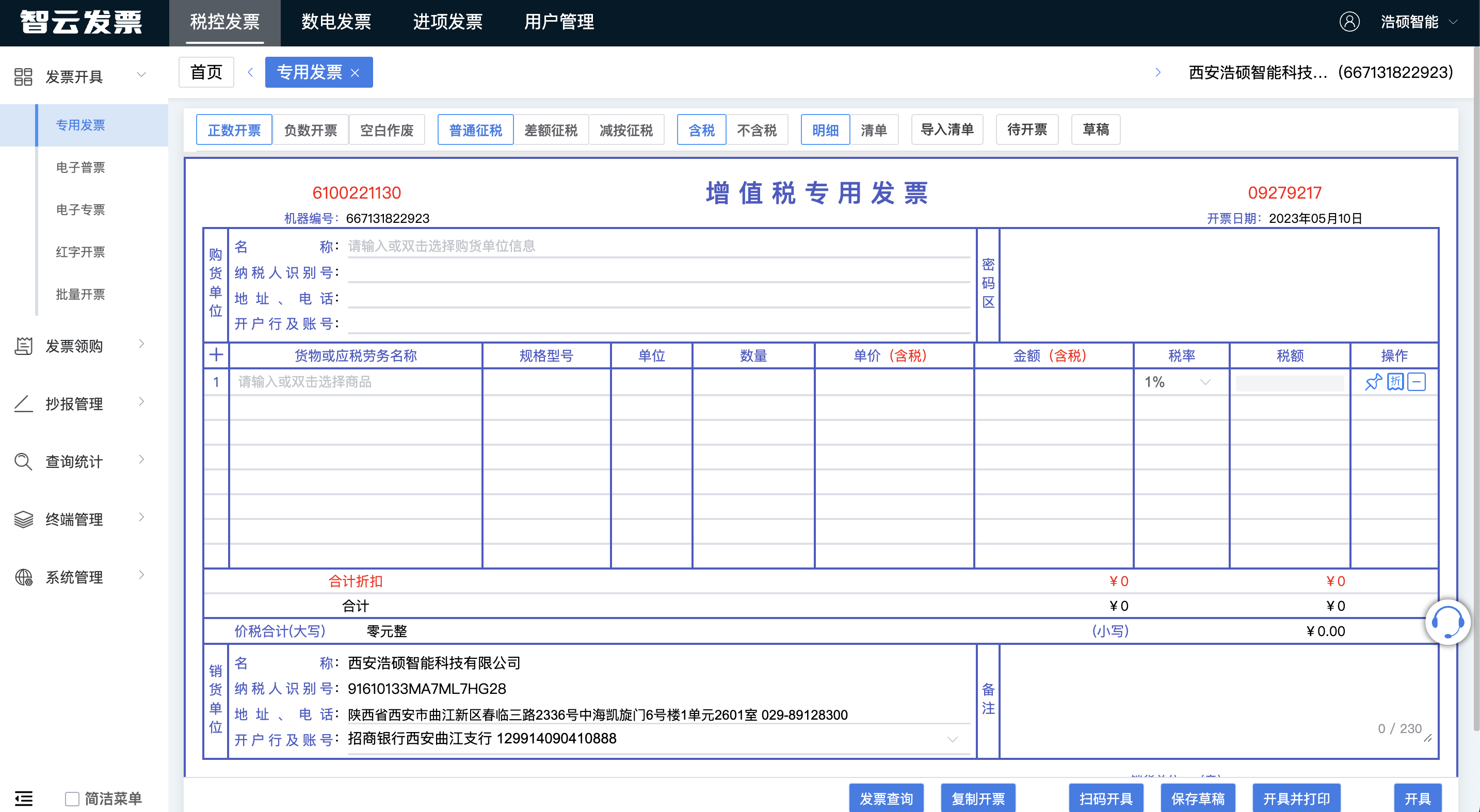Add a row with the plus icon
Viewport: 1480px width, 812px height.
click(x=216, y=355)
